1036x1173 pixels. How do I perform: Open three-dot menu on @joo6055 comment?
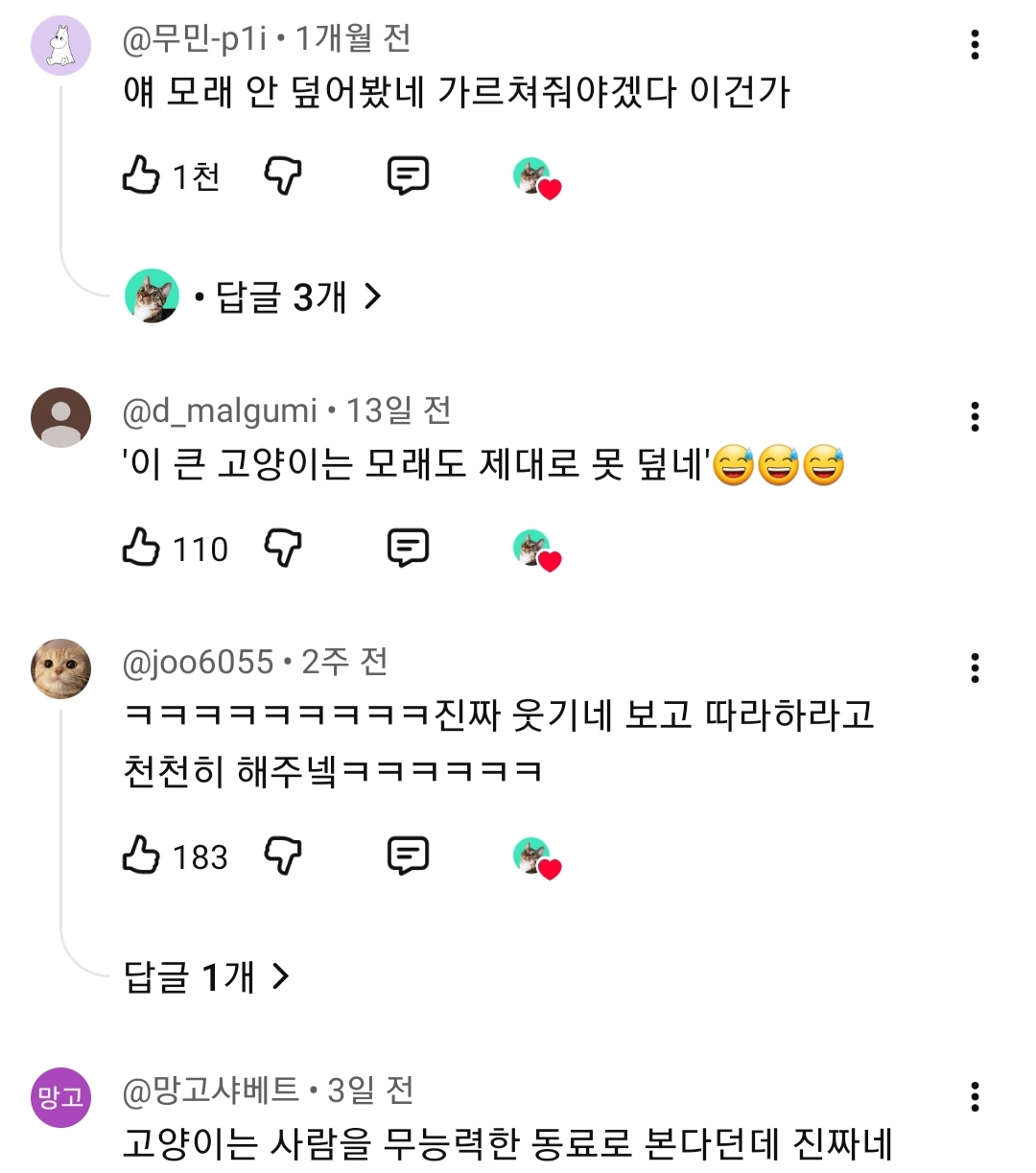pyautogui.click(x=975, y=668)
